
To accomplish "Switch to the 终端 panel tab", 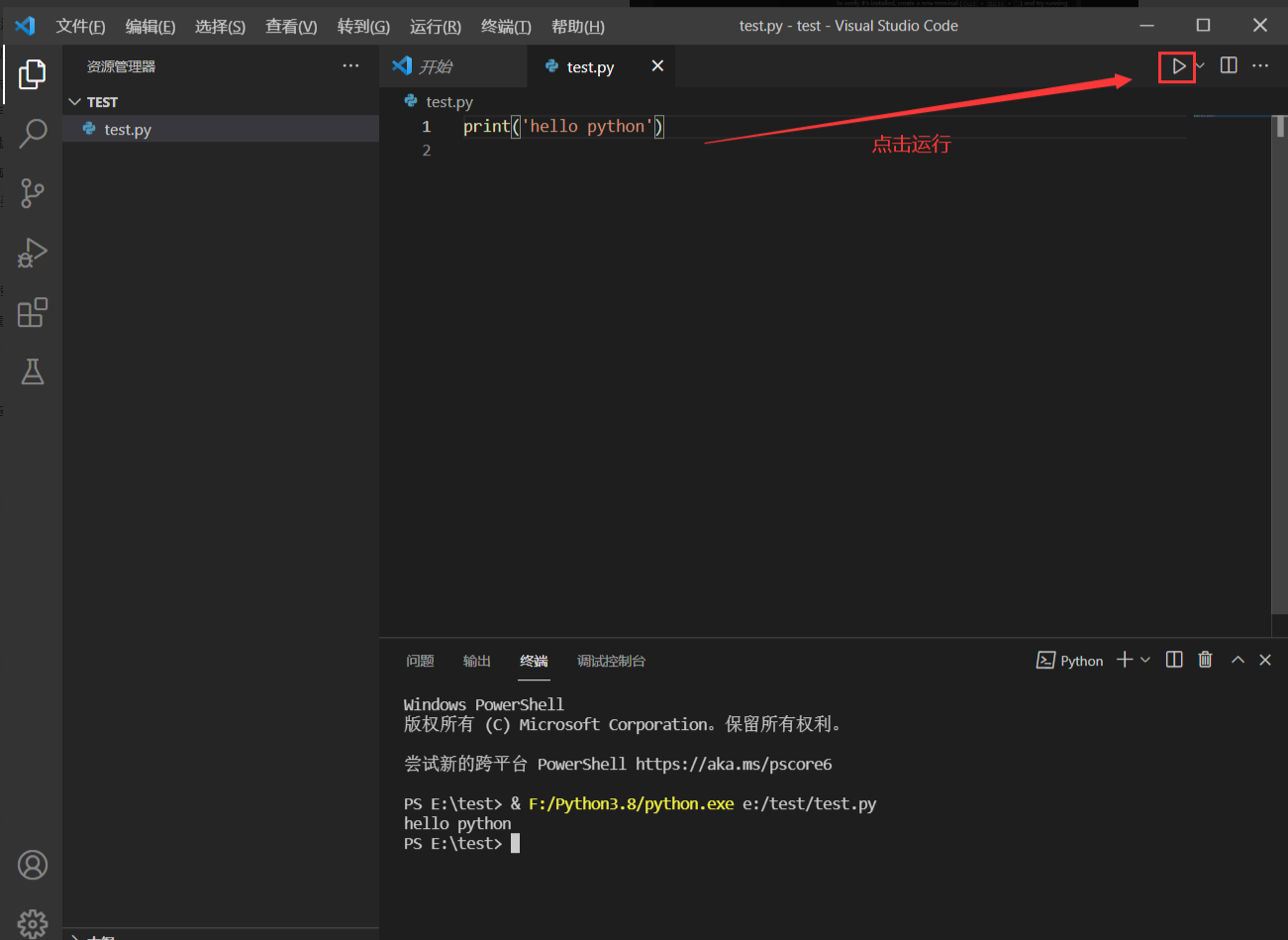I will [x=534, y=661].
